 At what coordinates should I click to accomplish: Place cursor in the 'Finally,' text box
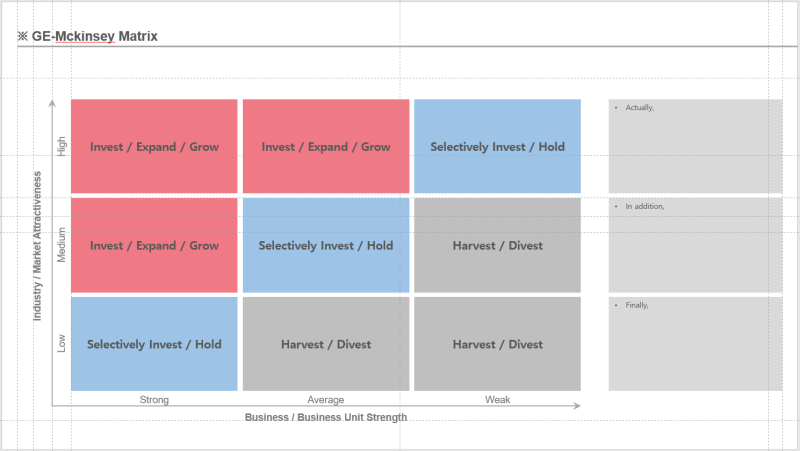[695, 343]
